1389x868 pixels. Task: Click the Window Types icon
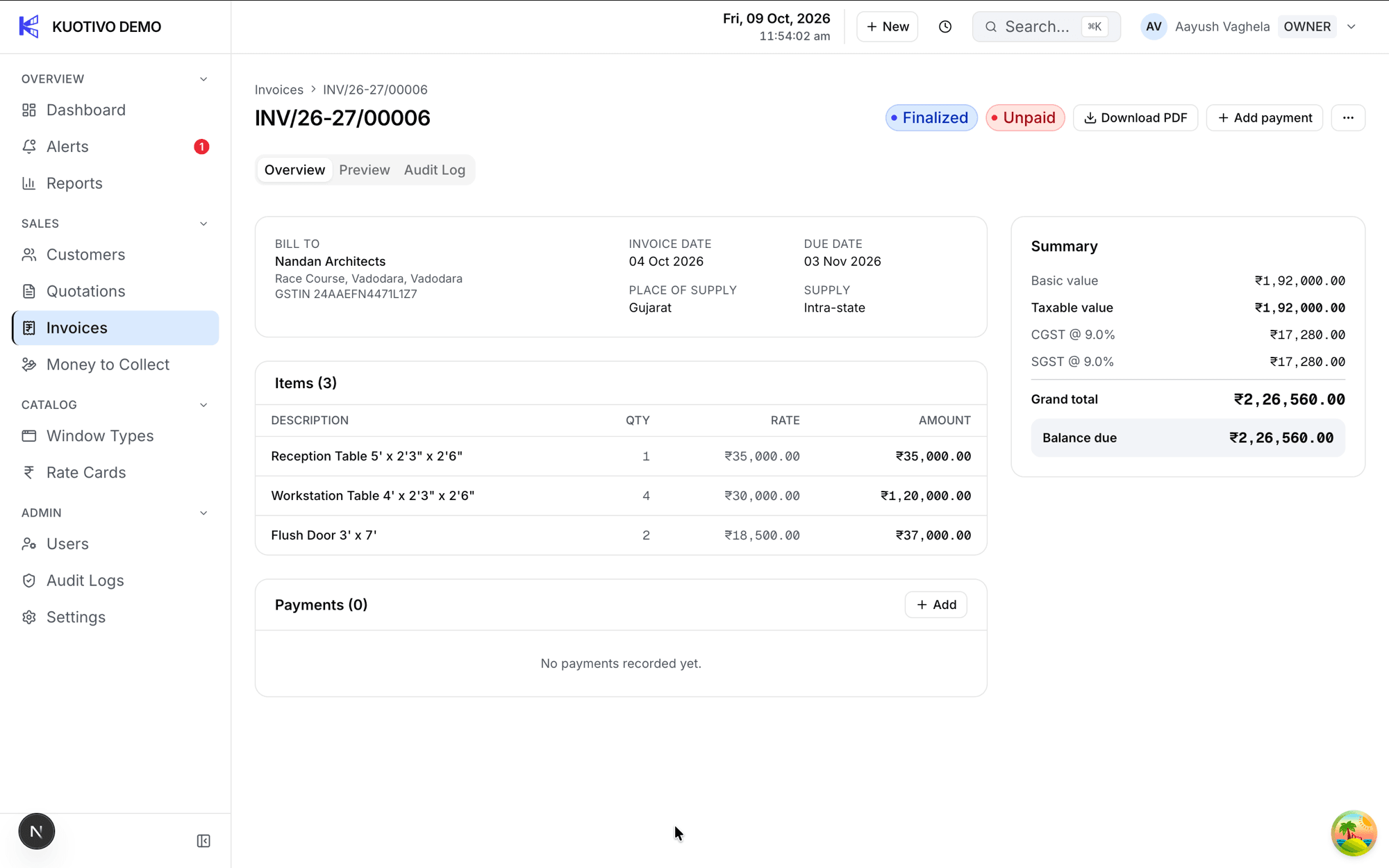pyautogui.click(x=29, y=436)
